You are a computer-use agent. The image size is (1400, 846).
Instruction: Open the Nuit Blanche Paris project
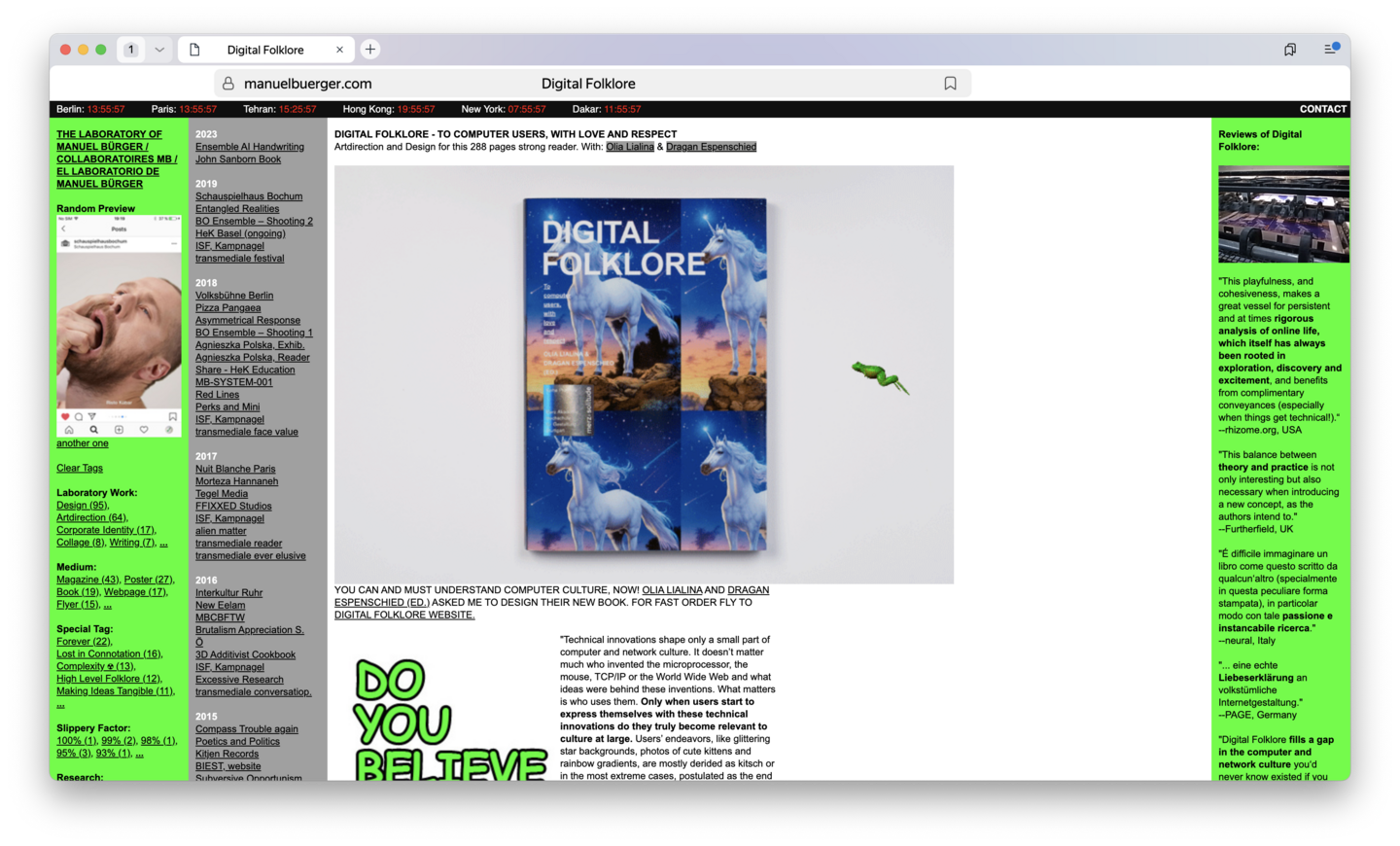point(235,469)
